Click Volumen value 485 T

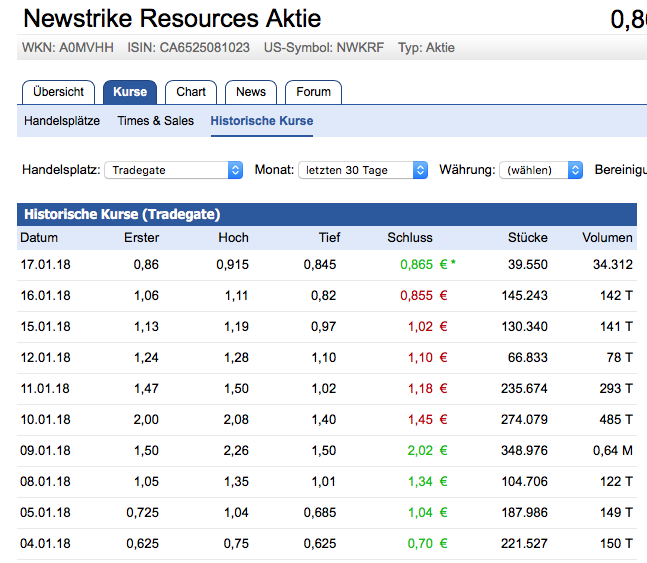(616, 419)
